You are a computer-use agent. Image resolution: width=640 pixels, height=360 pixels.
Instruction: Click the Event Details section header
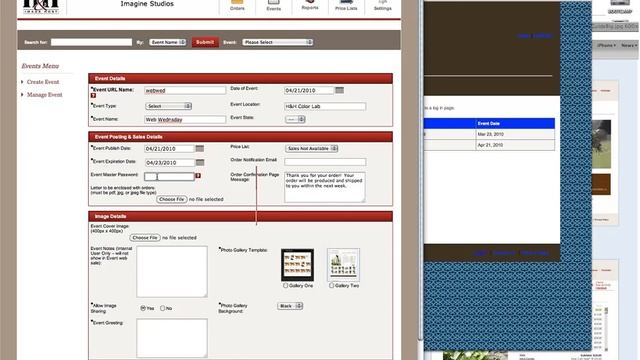pos(240,78)
